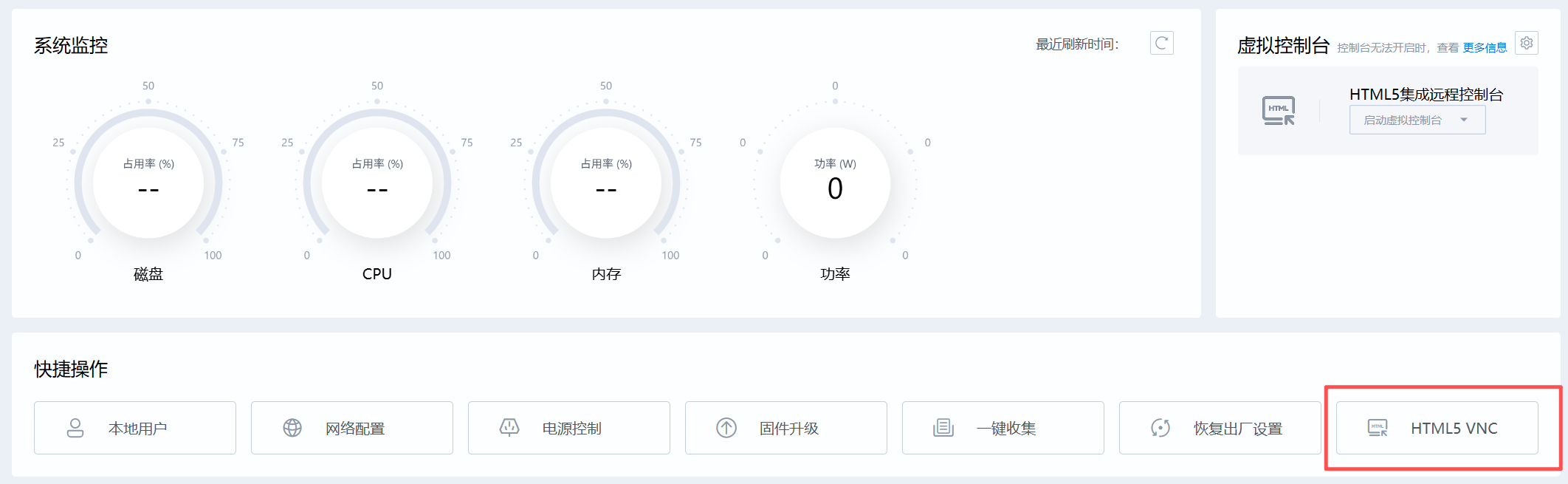Open the 网络配置 quick action
Image resolution: width=1568 pixels, height=484 pixels.
click(352, 428)
